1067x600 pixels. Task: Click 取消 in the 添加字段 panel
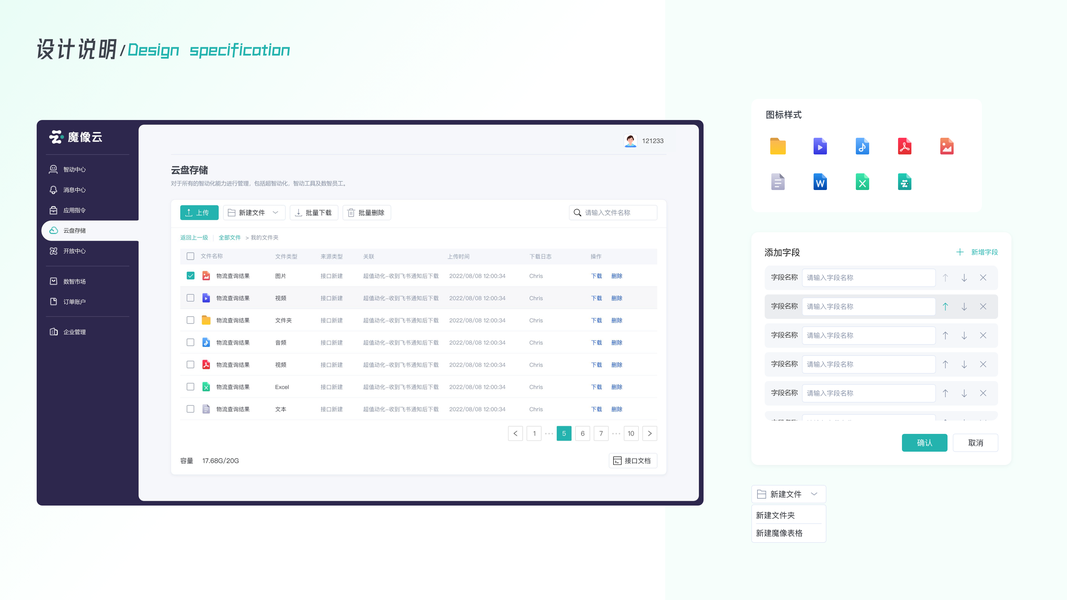click(975, 443)
